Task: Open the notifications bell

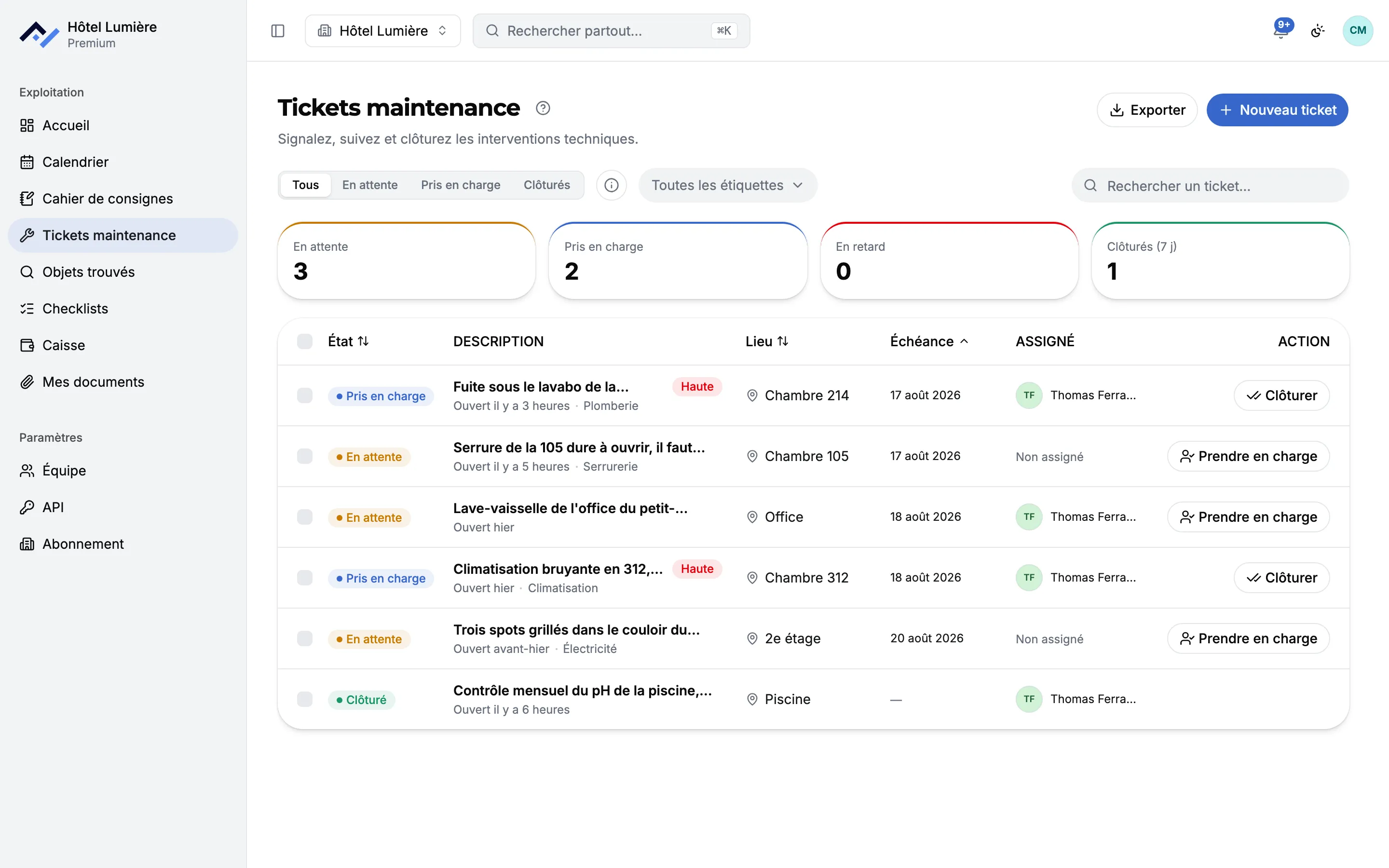Action: [x=1281, y=30]
